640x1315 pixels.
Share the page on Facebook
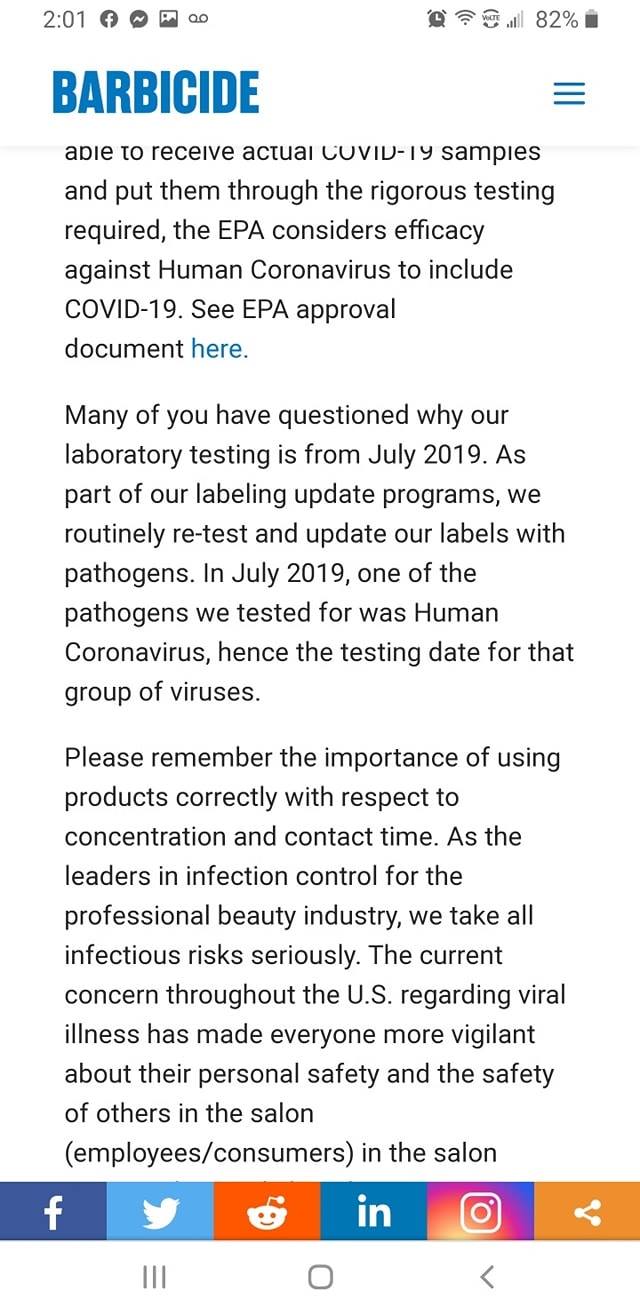point(53,1212)
